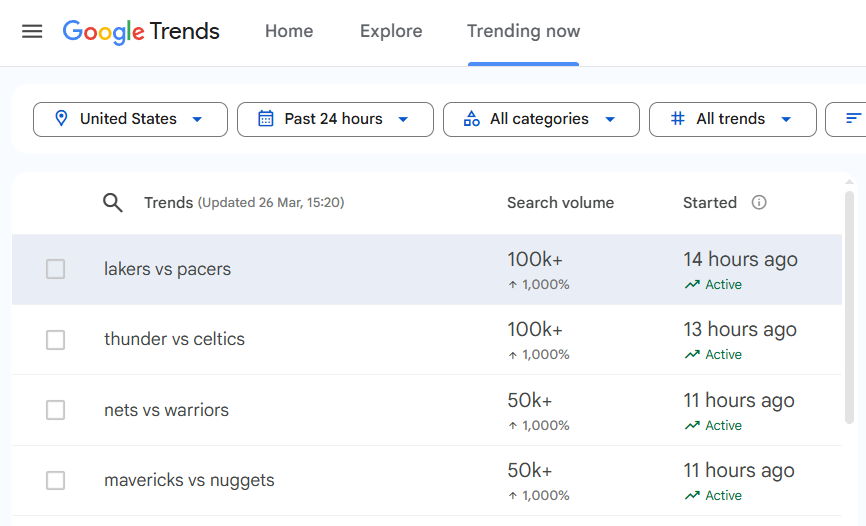Click the 14 hours ago start time
866x526 pixels.
(741, 259)
